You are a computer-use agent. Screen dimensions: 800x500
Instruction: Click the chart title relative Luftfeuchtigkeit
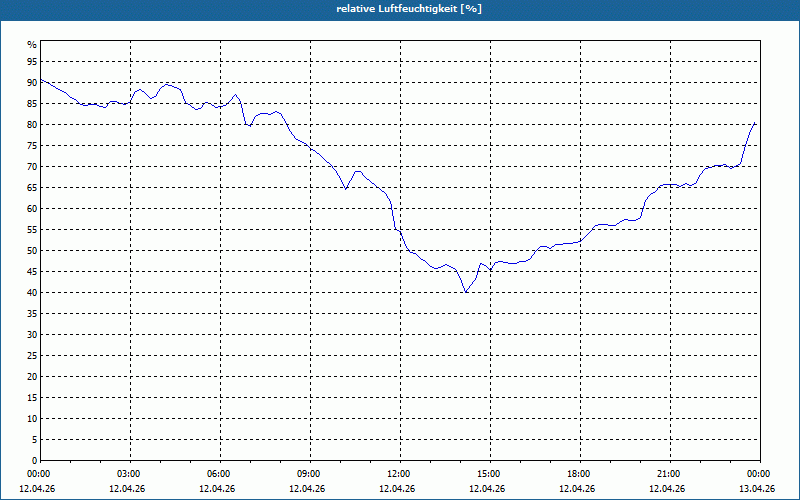point(409,9)
